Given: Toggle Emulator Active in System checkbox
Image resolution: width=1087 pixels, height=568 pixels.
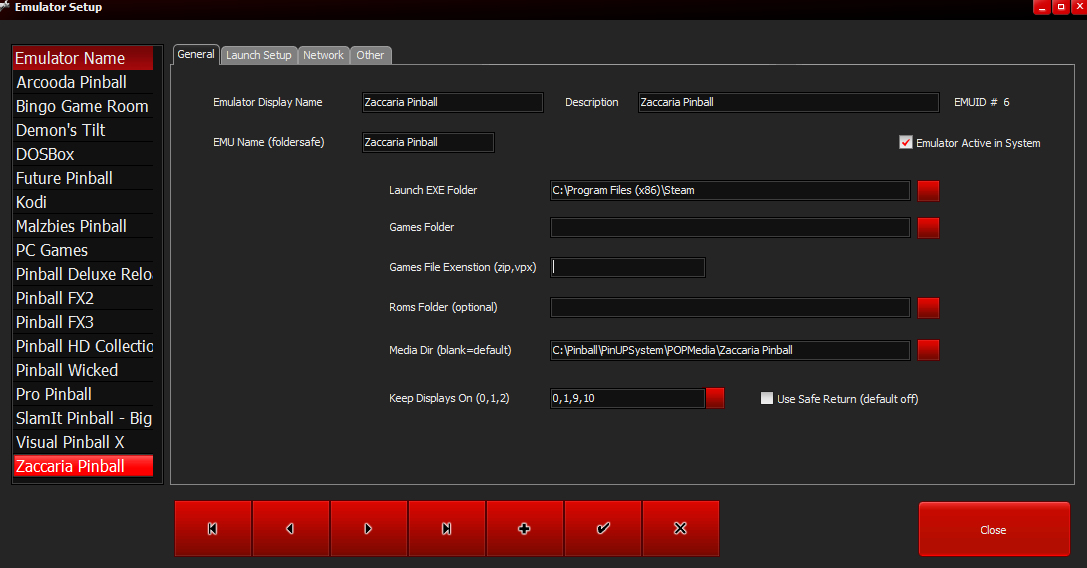Looking at the screenshot, I should pos(906,143).
